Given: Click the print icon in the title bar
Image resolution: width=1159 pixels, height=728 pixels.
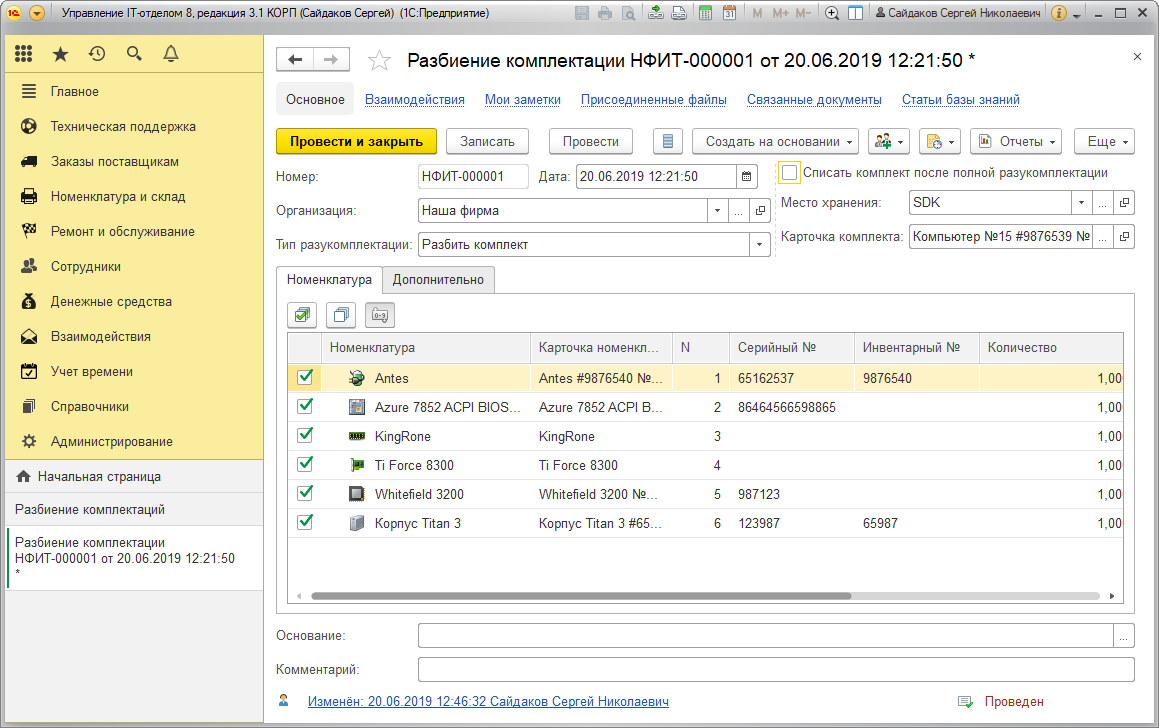Looking at the screenshot, I should click(605, 13).
